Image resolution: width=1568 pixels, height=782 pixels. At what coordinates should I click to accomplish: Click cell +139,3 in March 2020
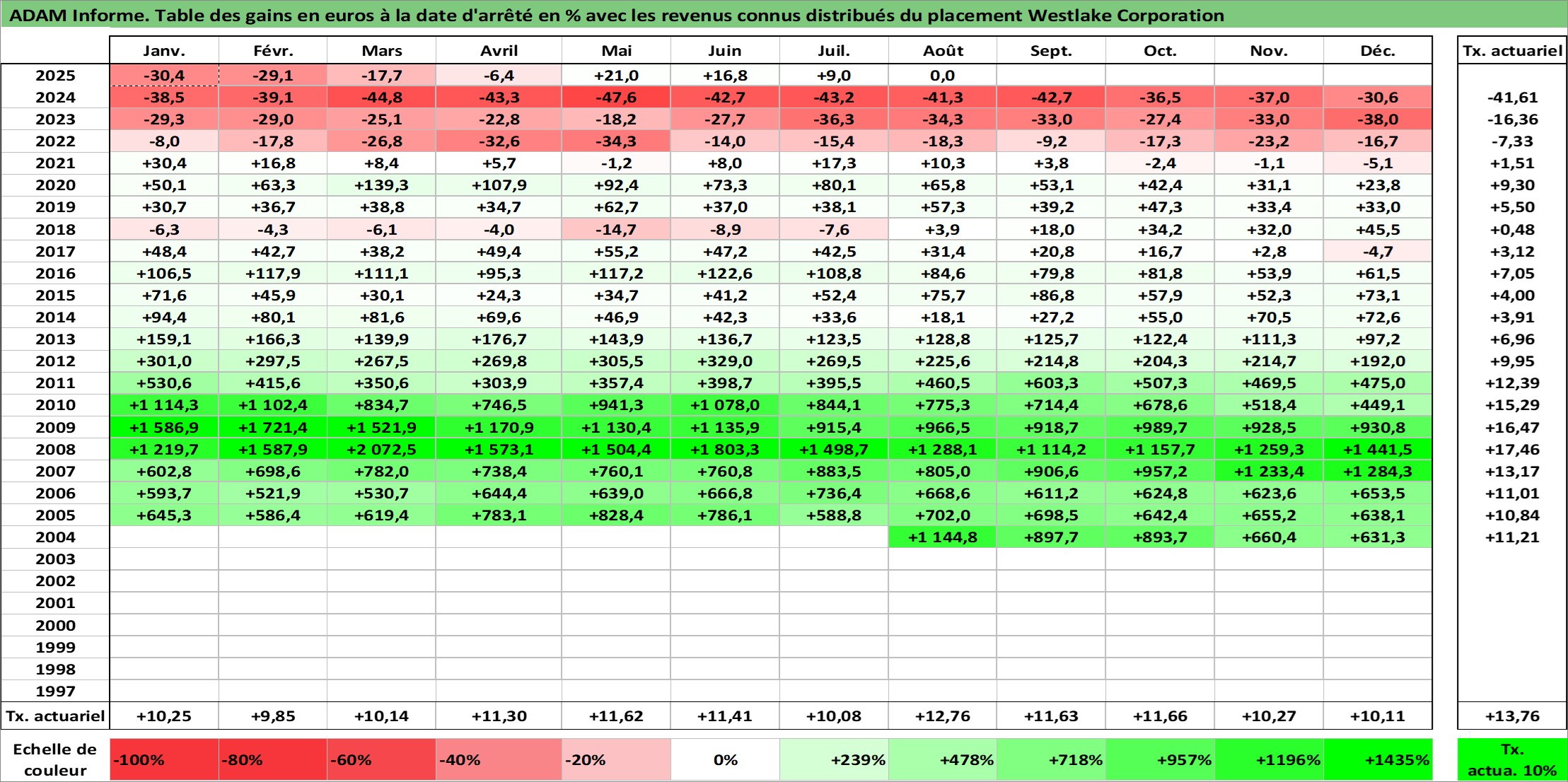[x=382, y=185]
